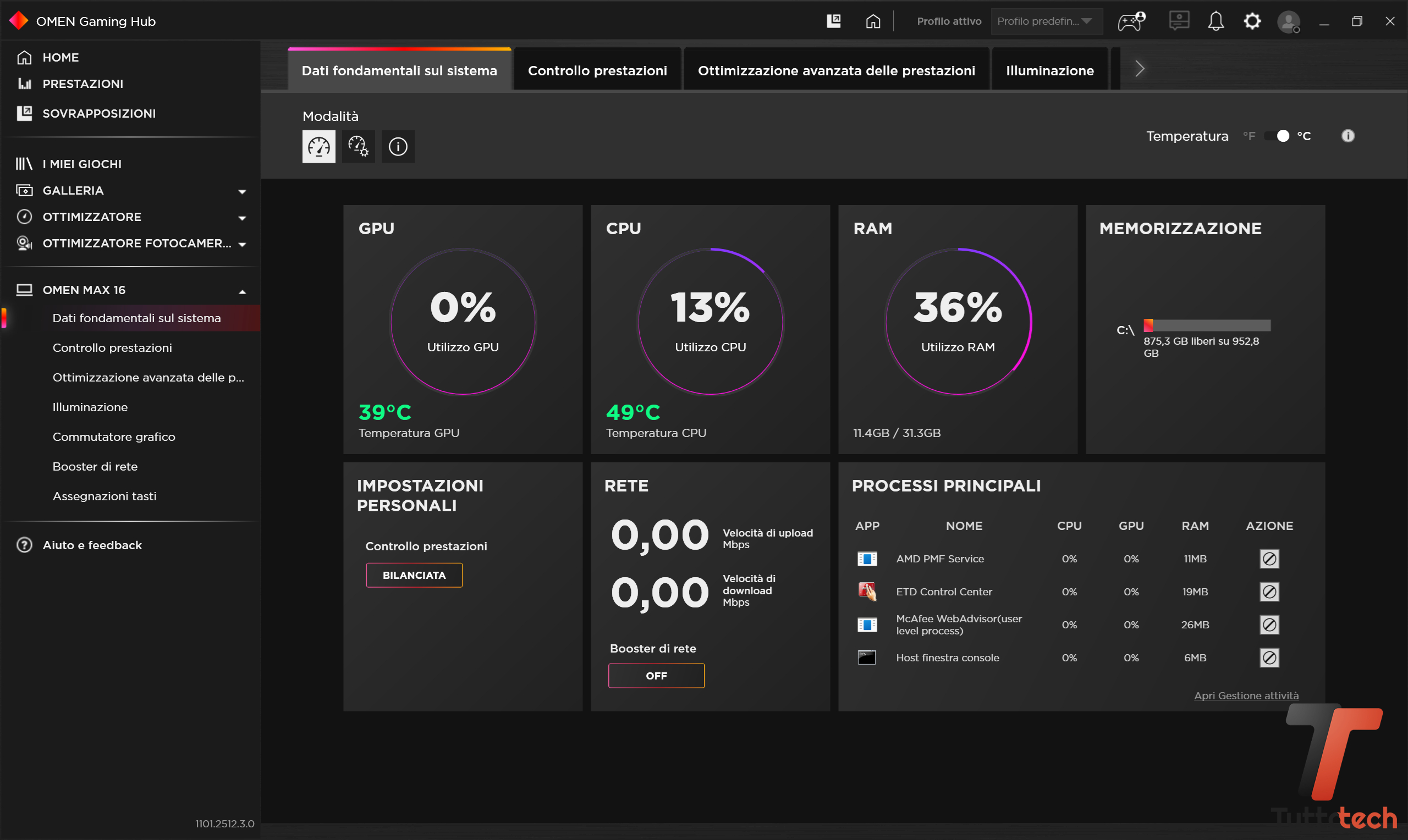Image resolution: width=1408 pixels, height=840 pixels.
Task: Click the Apri Gestione attività link
Action: click(1246, 695)
